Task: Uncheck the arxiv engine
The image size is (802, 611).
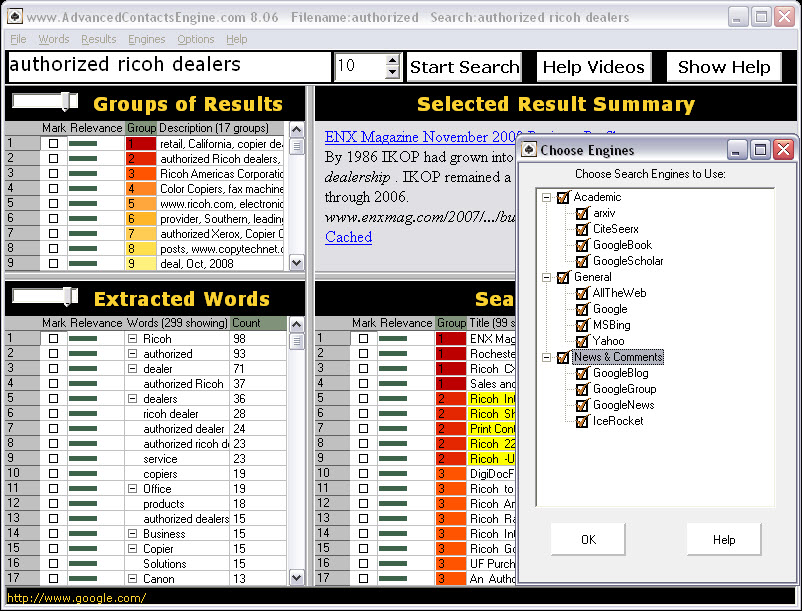Action: point(582,213)
